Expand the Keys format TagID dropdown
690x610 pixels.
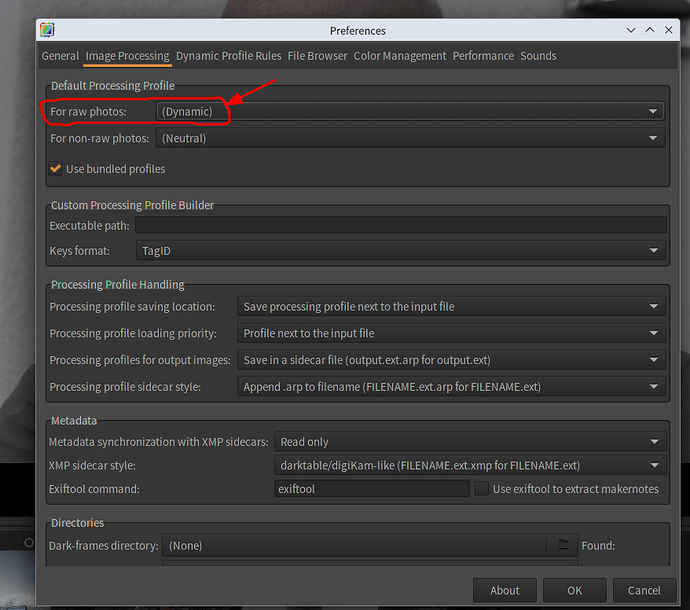tap(400, 250)
